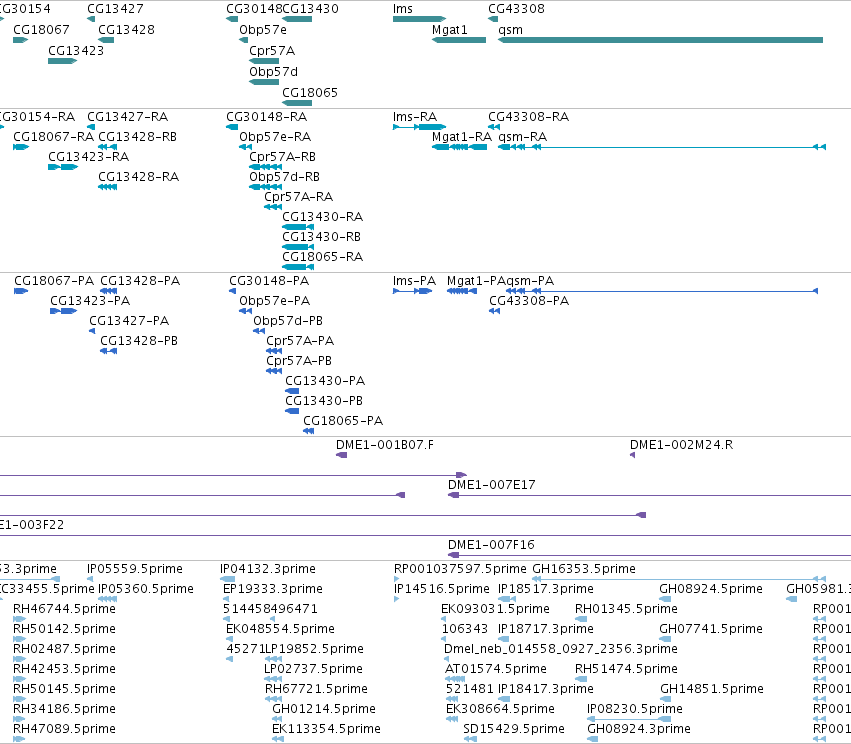The height and width of the screenshot is (744, 851).
Task: Select the Obp57d-RB transcript label
Action: click(284, 177)
